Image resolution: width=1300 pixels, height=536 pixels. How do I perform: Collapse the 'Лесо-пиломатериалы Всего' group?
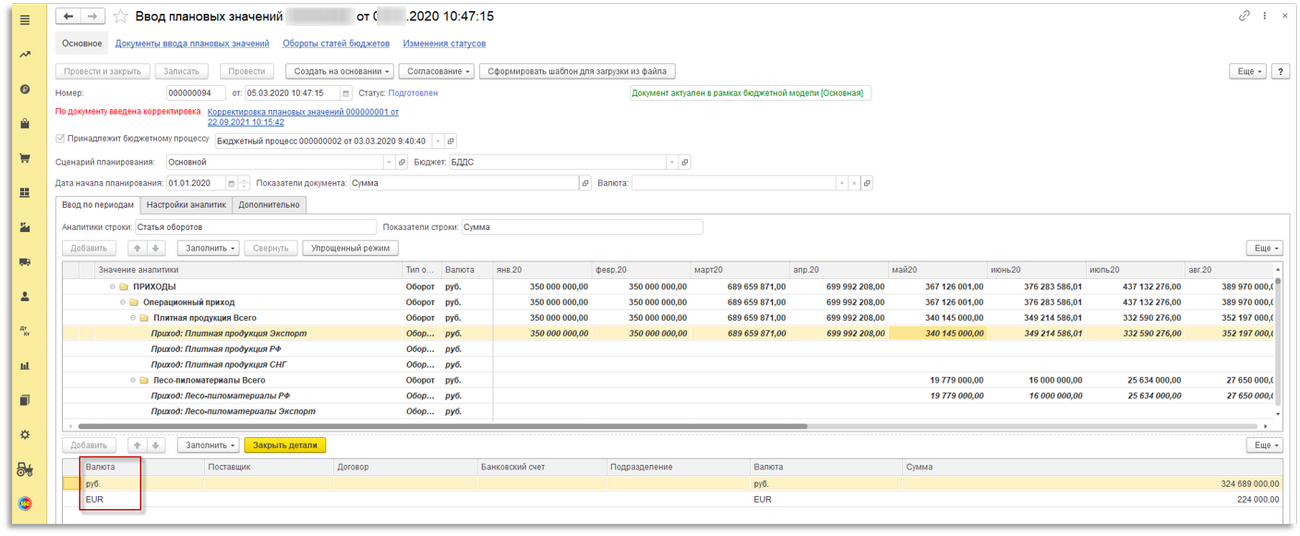(x=133, y=380)
